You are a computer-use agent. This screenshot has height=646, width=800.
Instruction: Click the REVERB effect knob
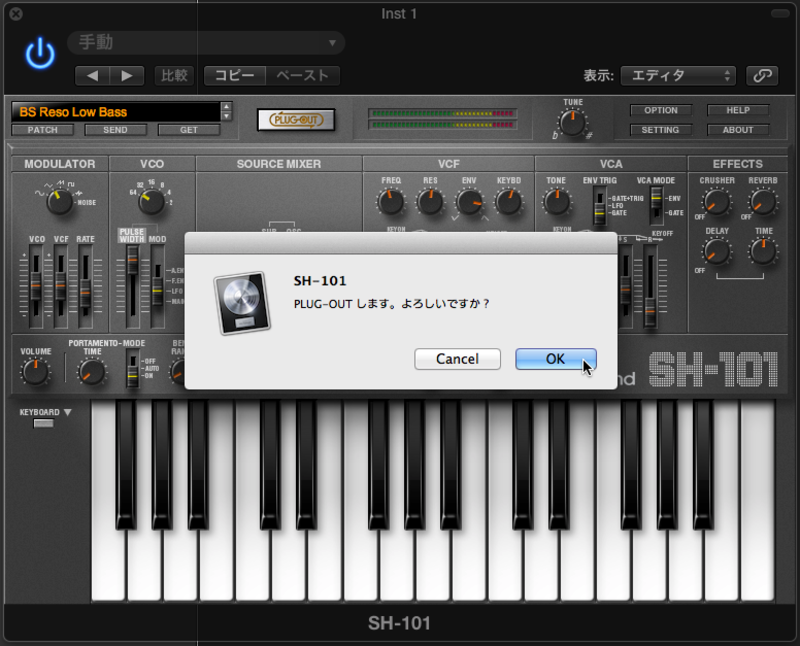(763, 202)
